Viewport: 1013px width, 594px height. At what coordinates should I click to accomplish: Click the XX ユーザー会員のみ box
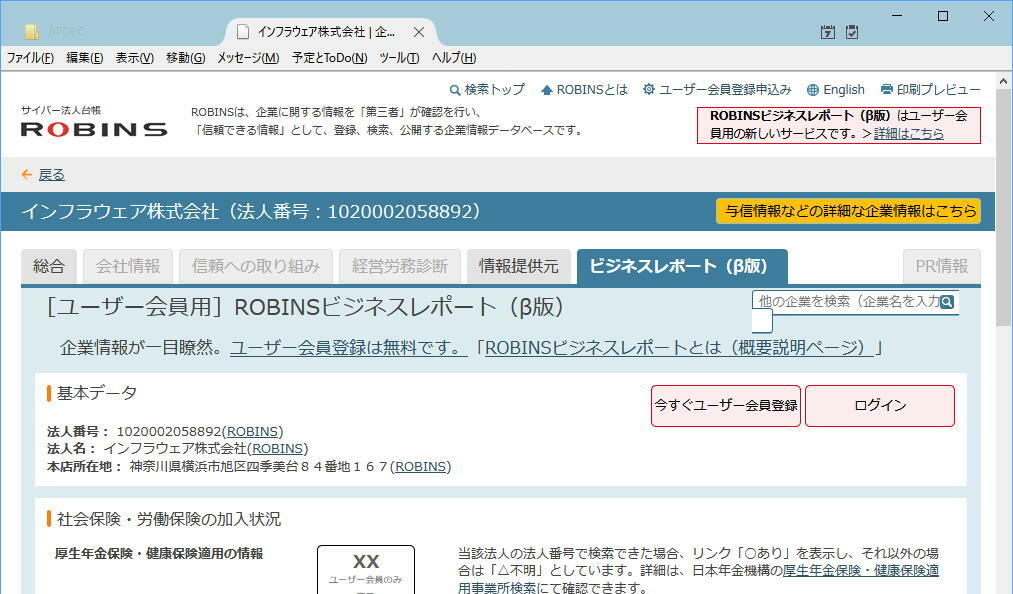(x=366, y=569)
